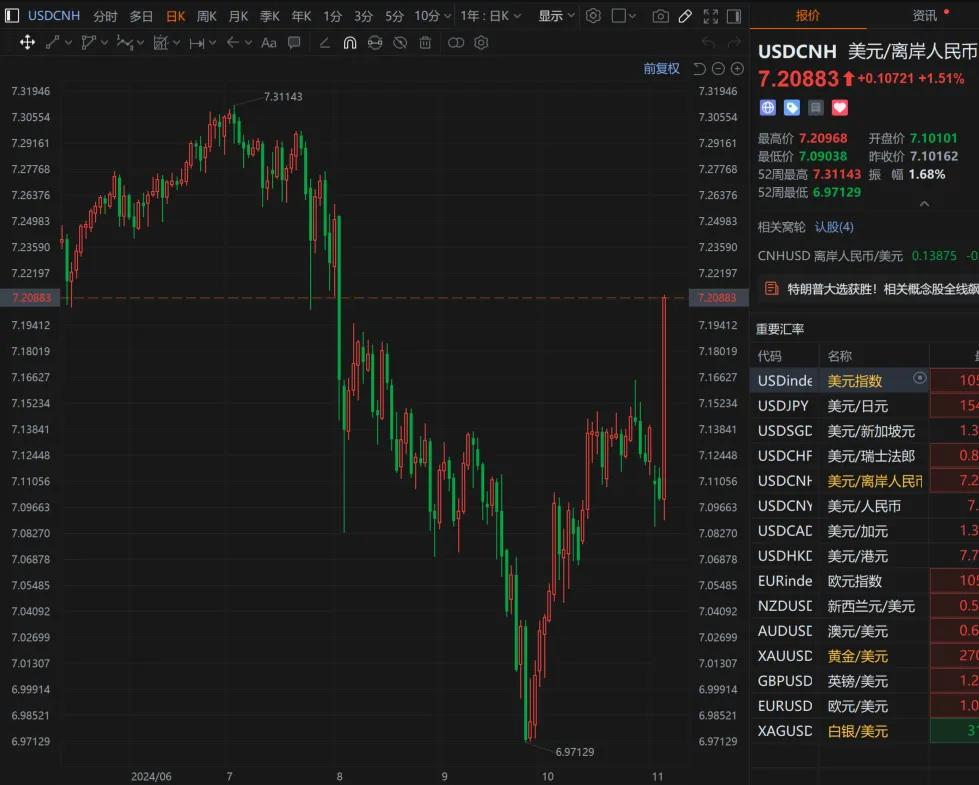The width and height of the screenshot is (979, 785).
Task: Select the USDJPY 美元/日元 row
Action: coord(840,406)
